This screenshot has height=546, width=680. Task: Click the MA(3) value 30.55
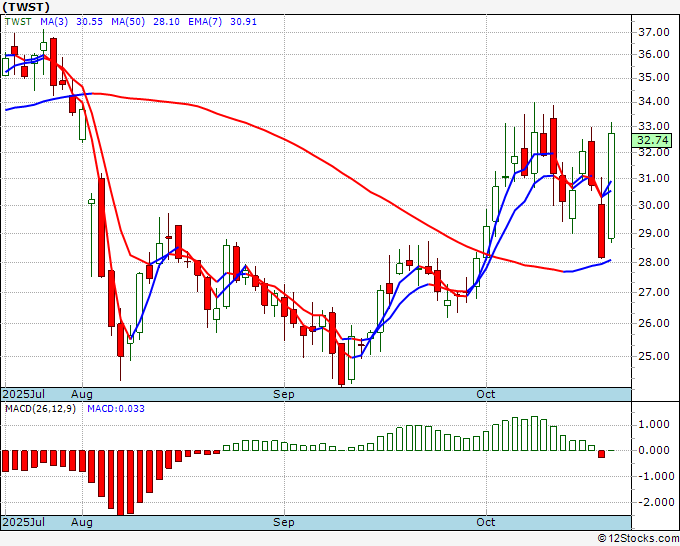click(89, 21)
